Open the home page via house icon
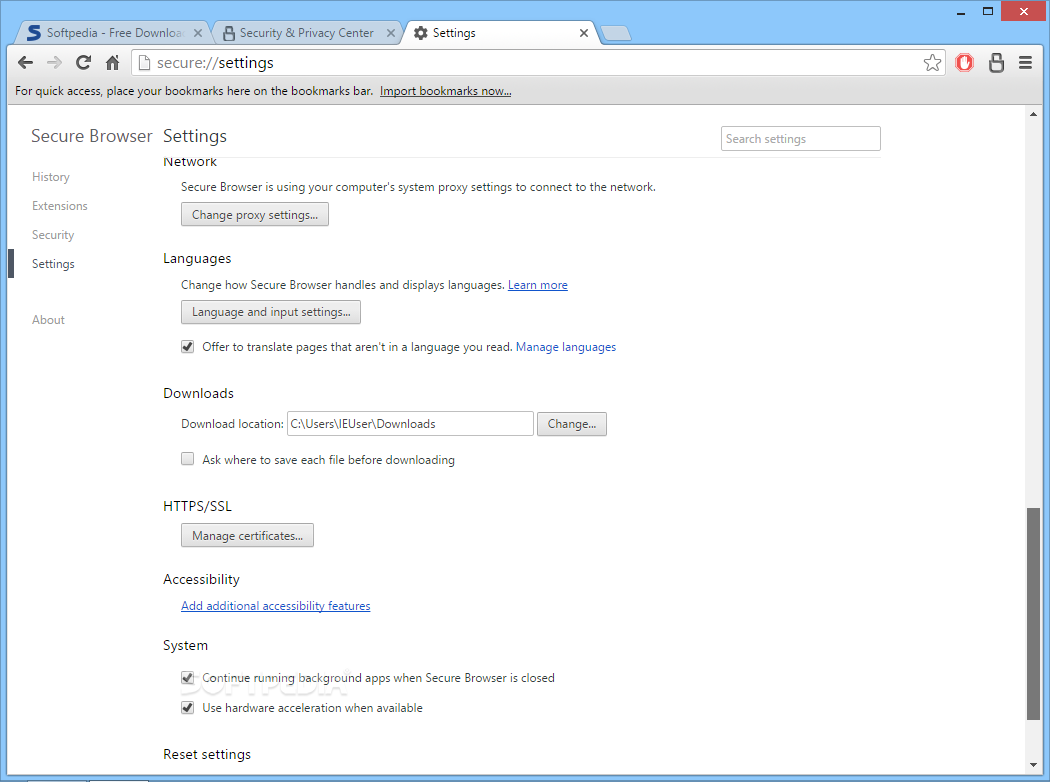The height and width of the screenshot is (782, 1050). [112, 63]
